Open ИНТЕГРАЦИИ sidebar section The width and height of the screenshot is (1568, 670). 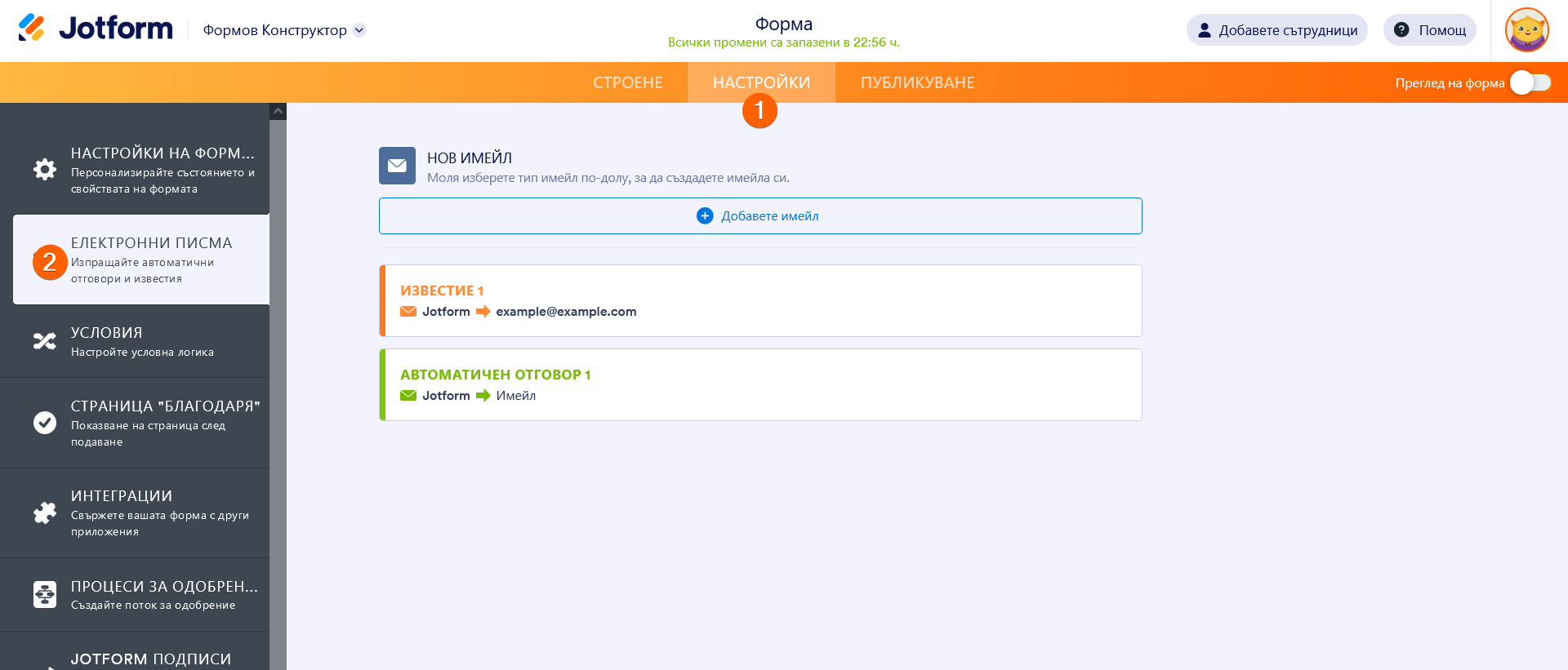135,513
